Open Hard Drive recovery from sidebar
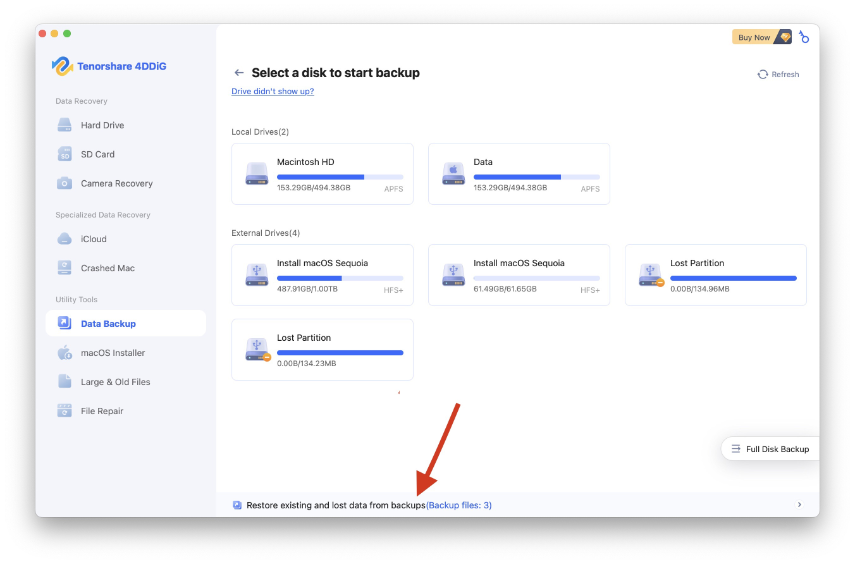The width and height of the screenshot is (855, 564). pos(126,125)
